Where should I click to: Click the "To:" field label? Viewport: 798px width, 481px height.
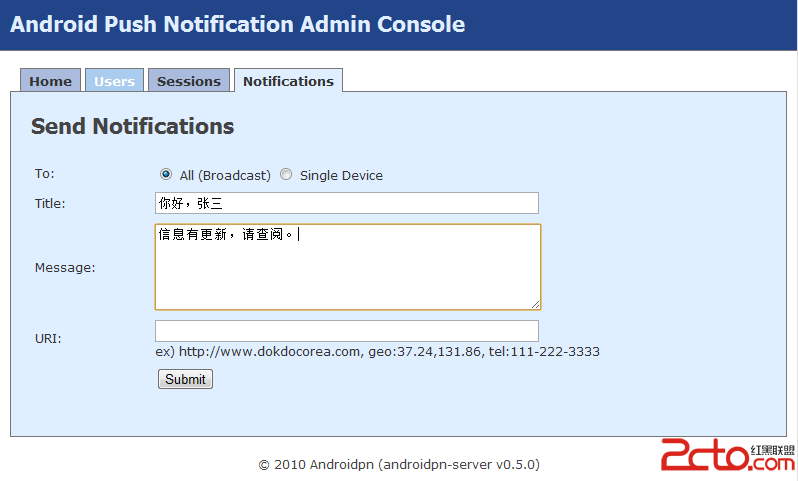pos(45,173)
